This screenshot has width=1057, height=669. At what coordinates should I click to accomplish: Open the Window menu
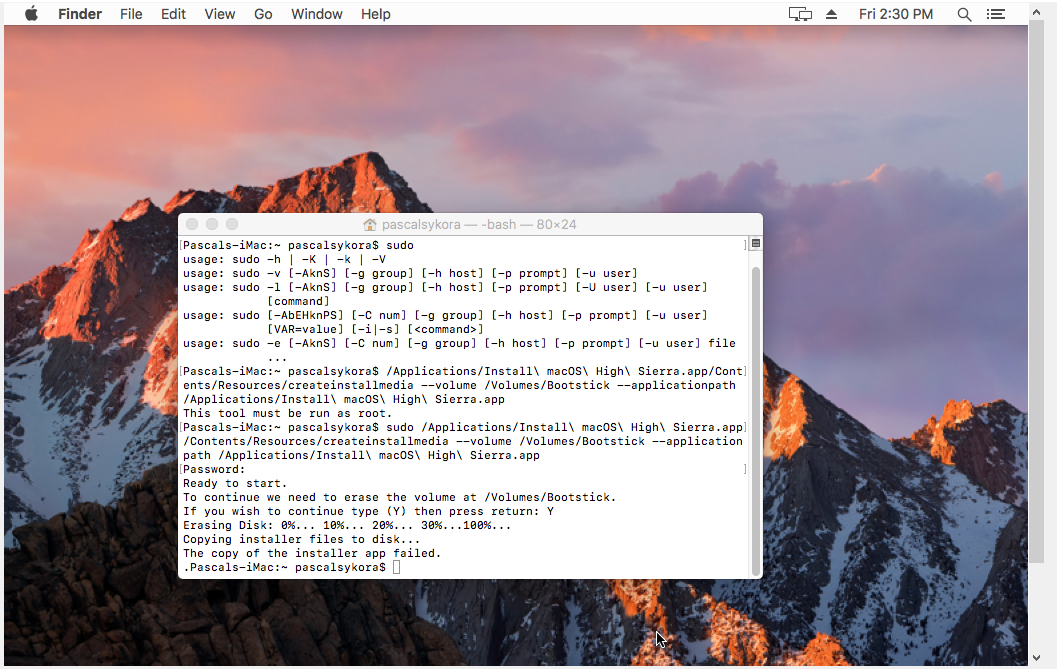point(316,14)
